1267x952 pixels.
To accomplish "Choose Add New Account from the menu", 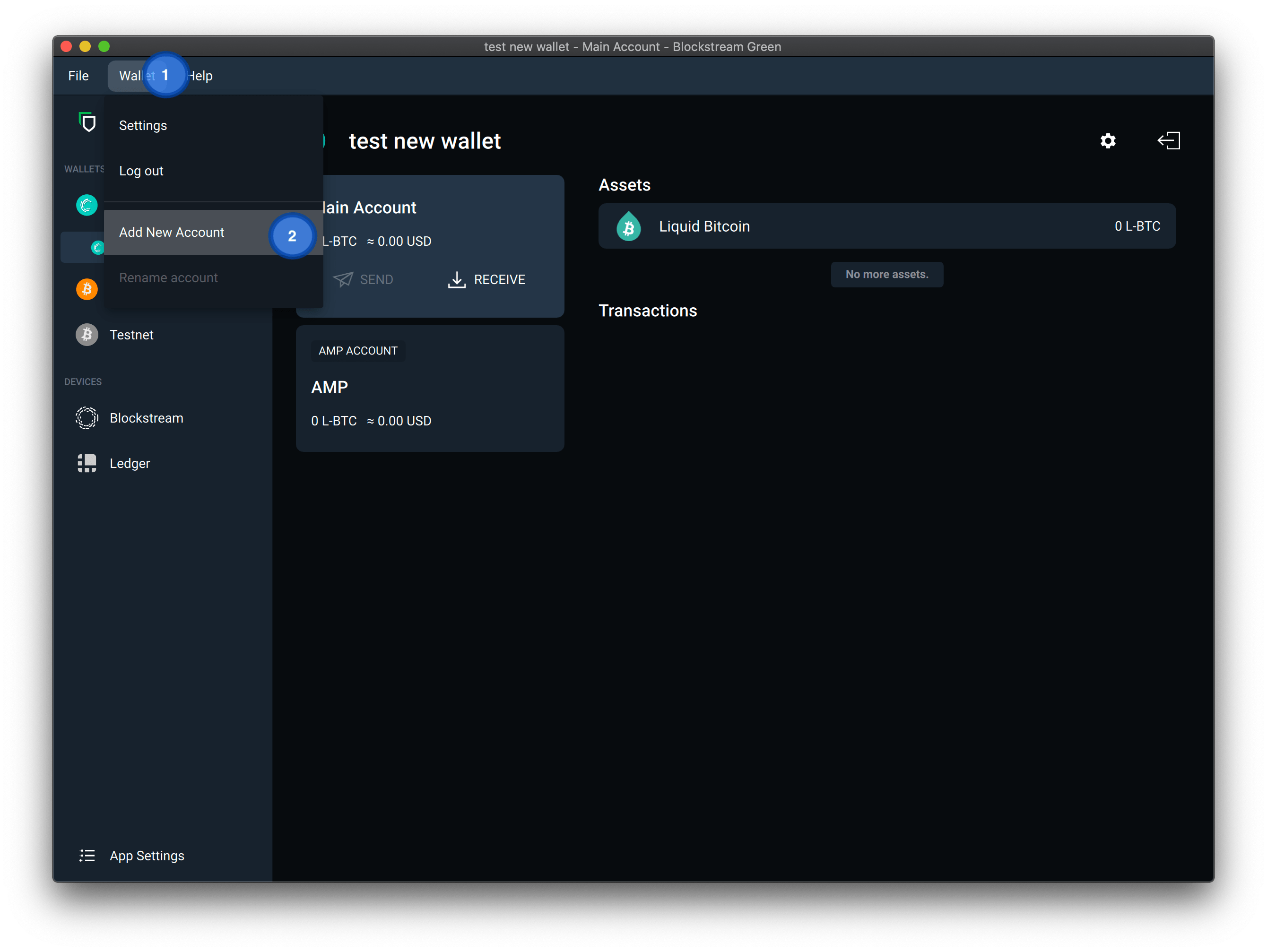I will pyautogui.click(x=171, y=232).
